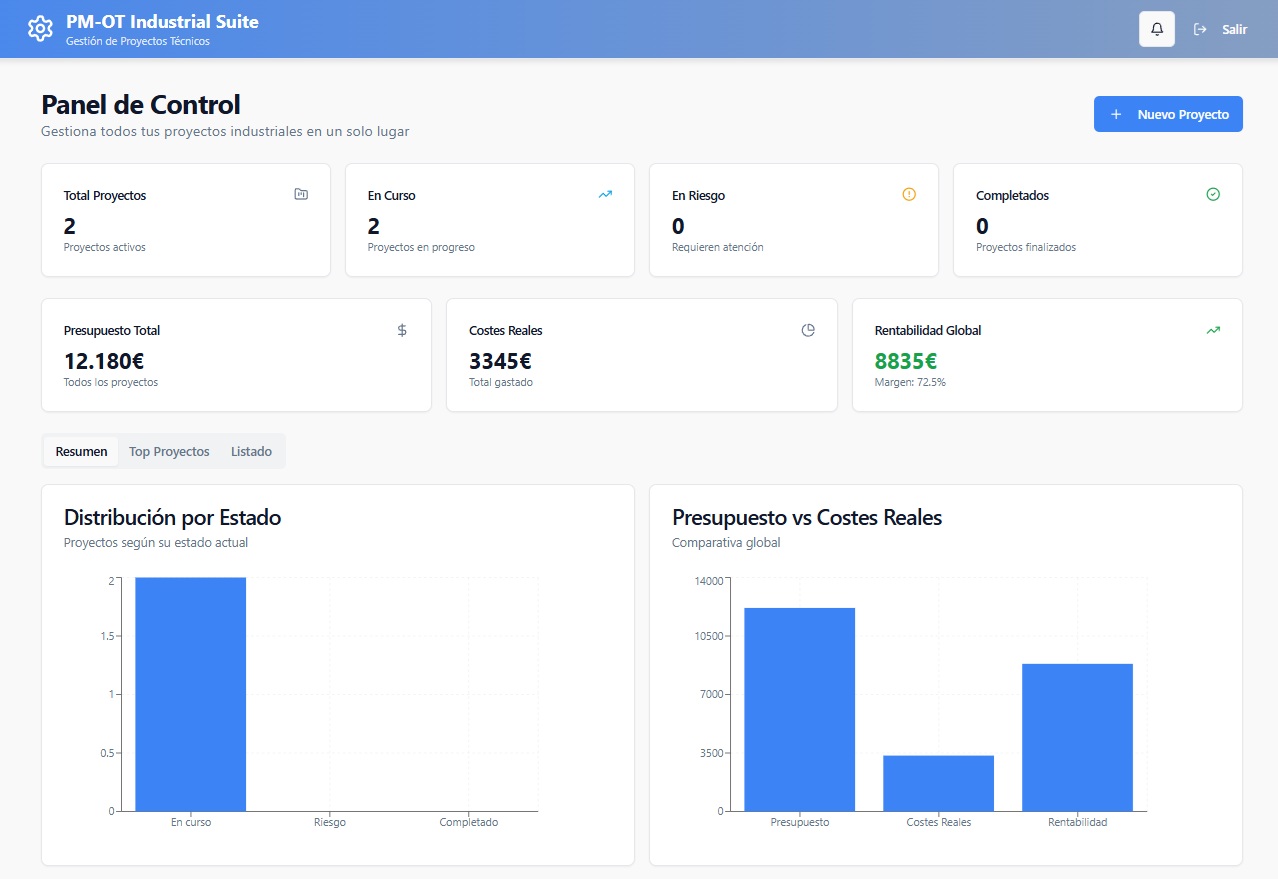The image size is (1278, 879).
Task: Click the green trend icon in Rentabilidad Global
Action: (x=1213, y=330)
